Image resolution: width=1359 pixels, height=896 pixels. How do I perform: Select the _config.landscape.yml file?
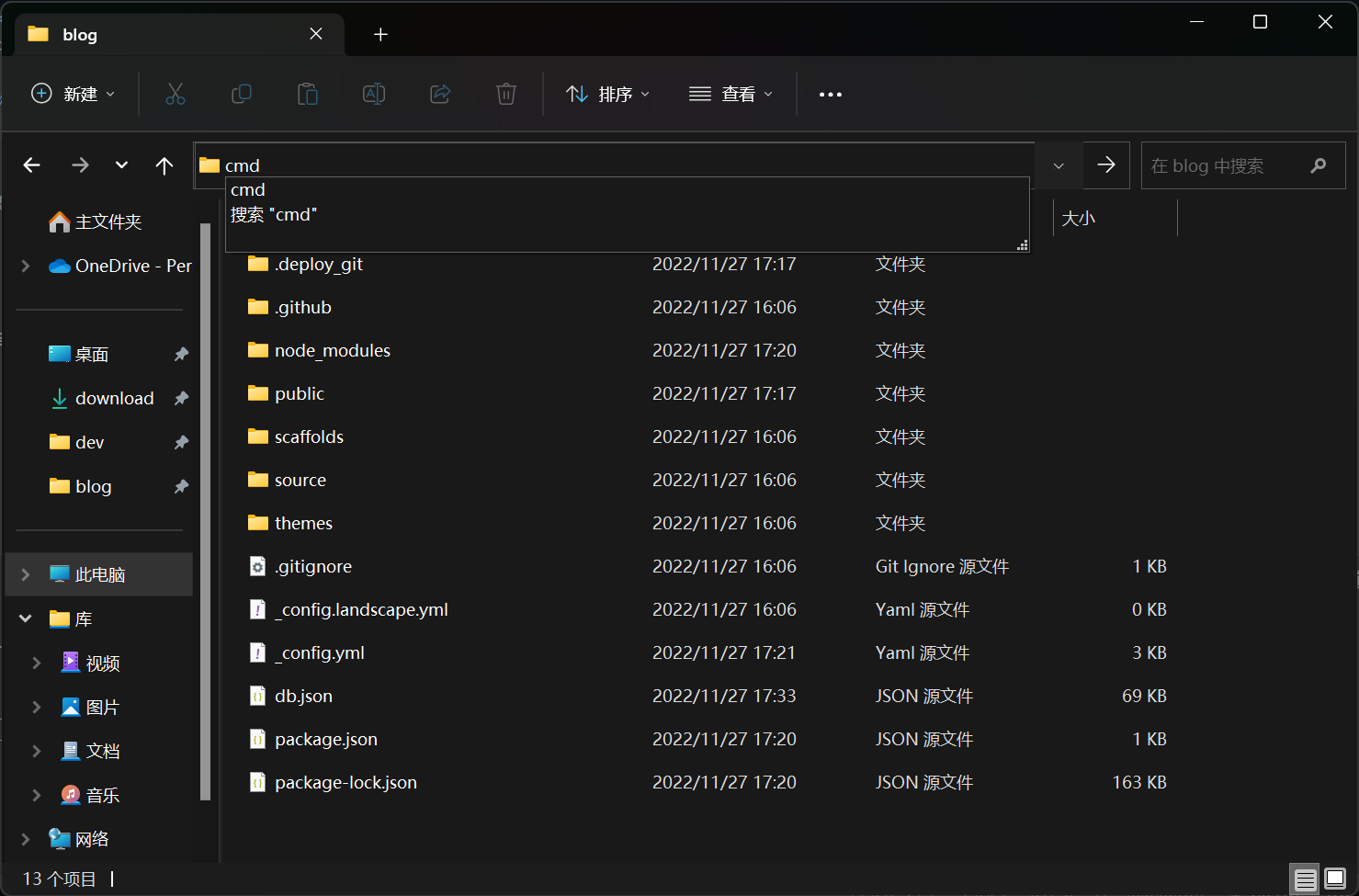click(x=361, y=609)
